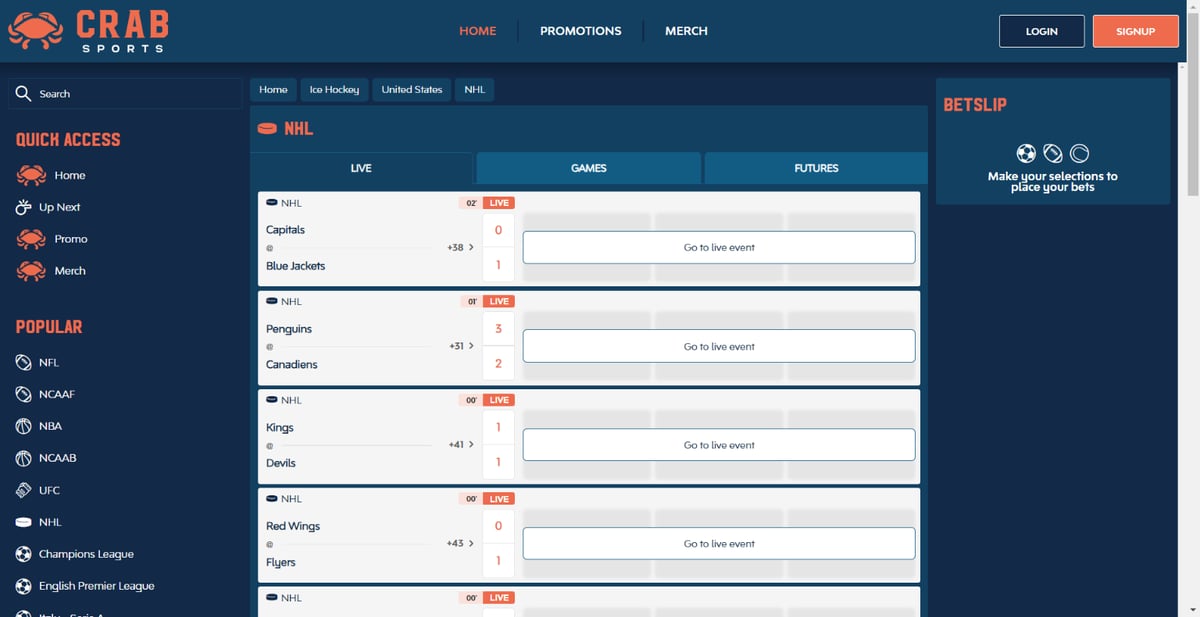This screenshot has height=617, width=1200.
Task: Open Promotions in the top menu
Action: (x=580, y=31)
